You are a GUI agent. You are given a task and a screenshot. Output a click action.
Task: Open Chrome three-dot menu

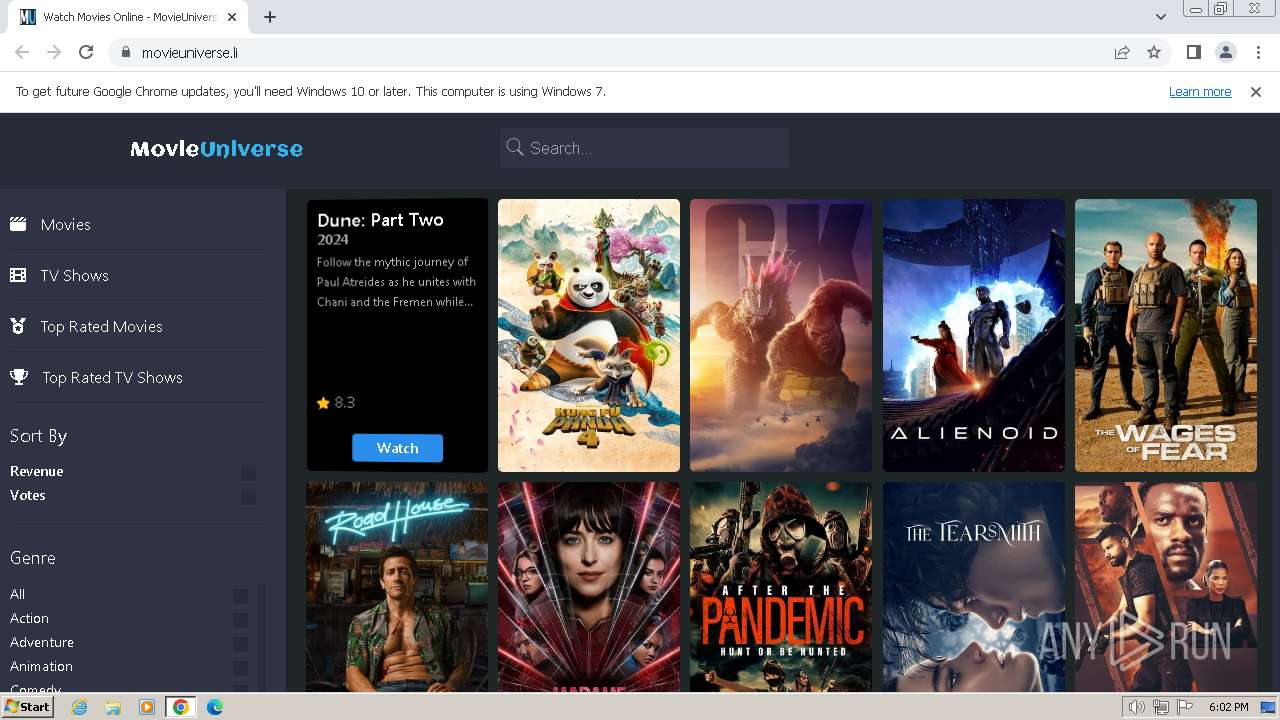(x=1258, y=52)
